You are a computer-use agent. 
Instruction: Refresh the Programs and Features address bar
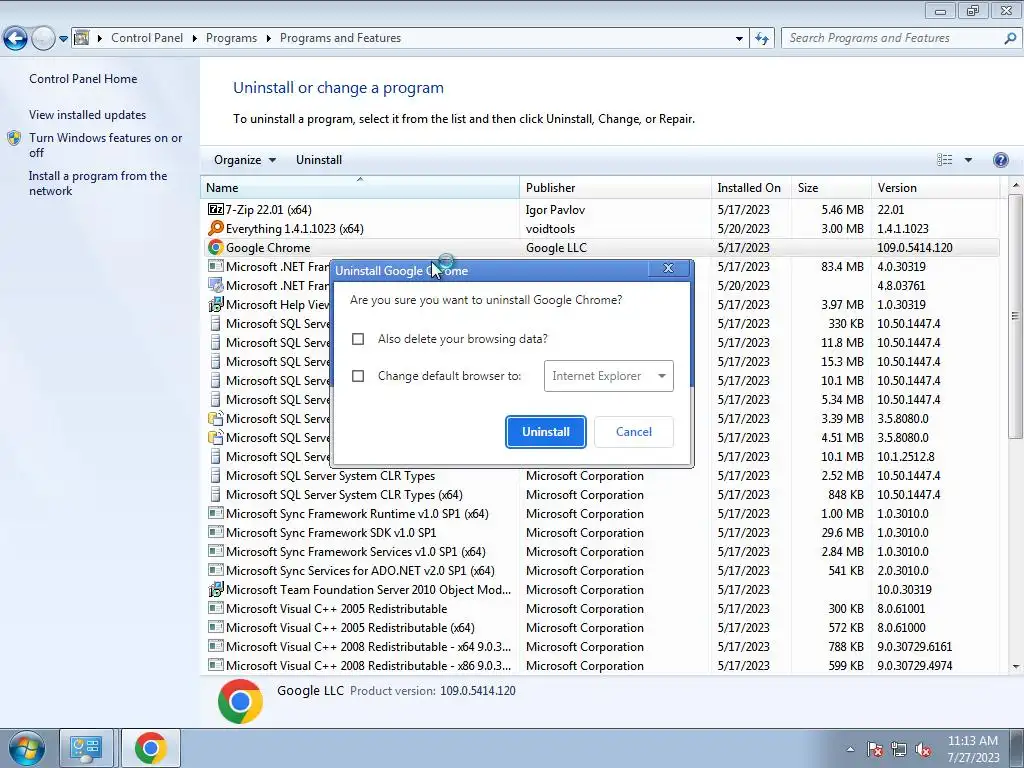pos(762,39)
